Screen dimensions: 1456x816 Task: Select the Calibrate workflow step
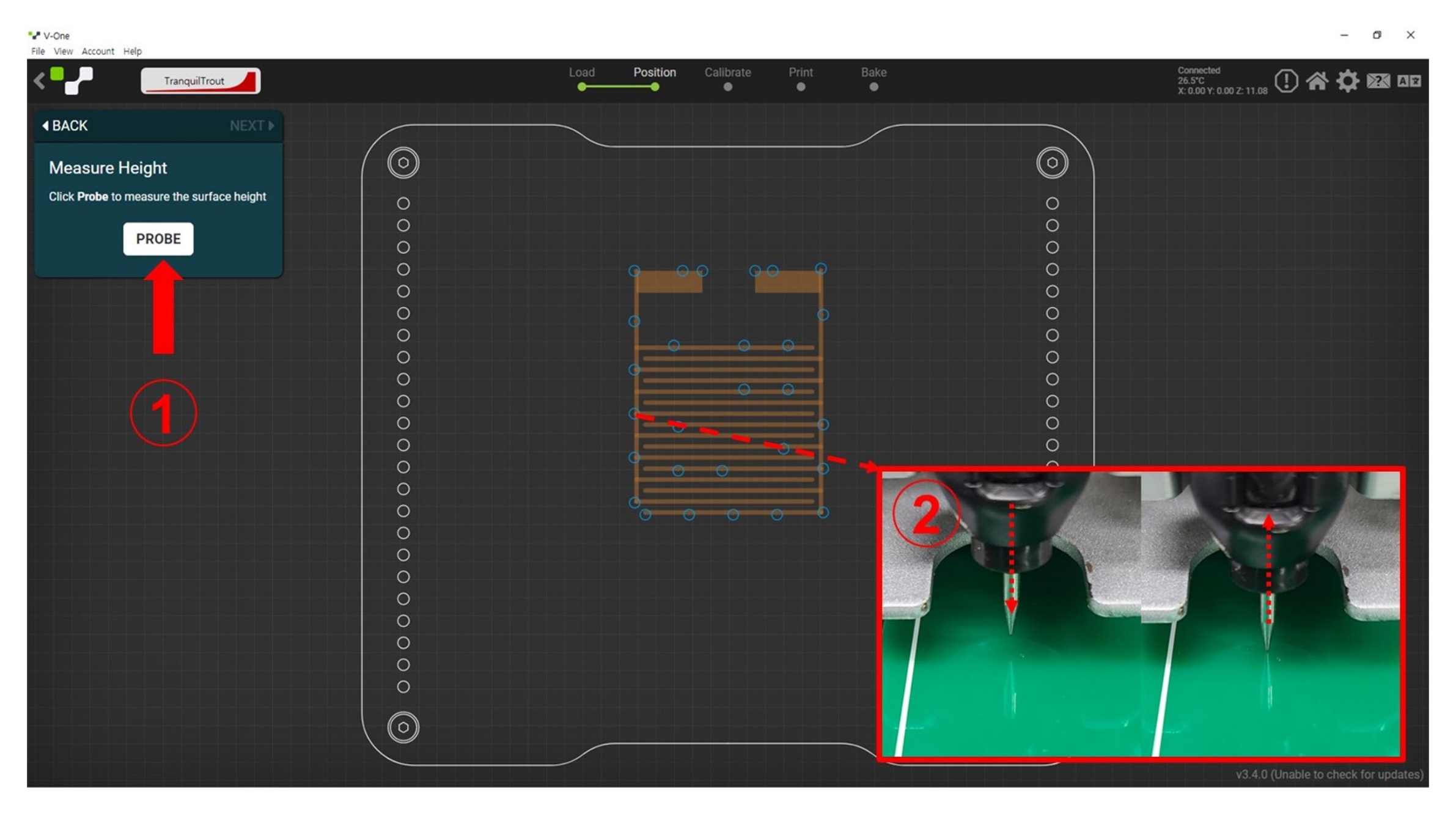point(727,73)
